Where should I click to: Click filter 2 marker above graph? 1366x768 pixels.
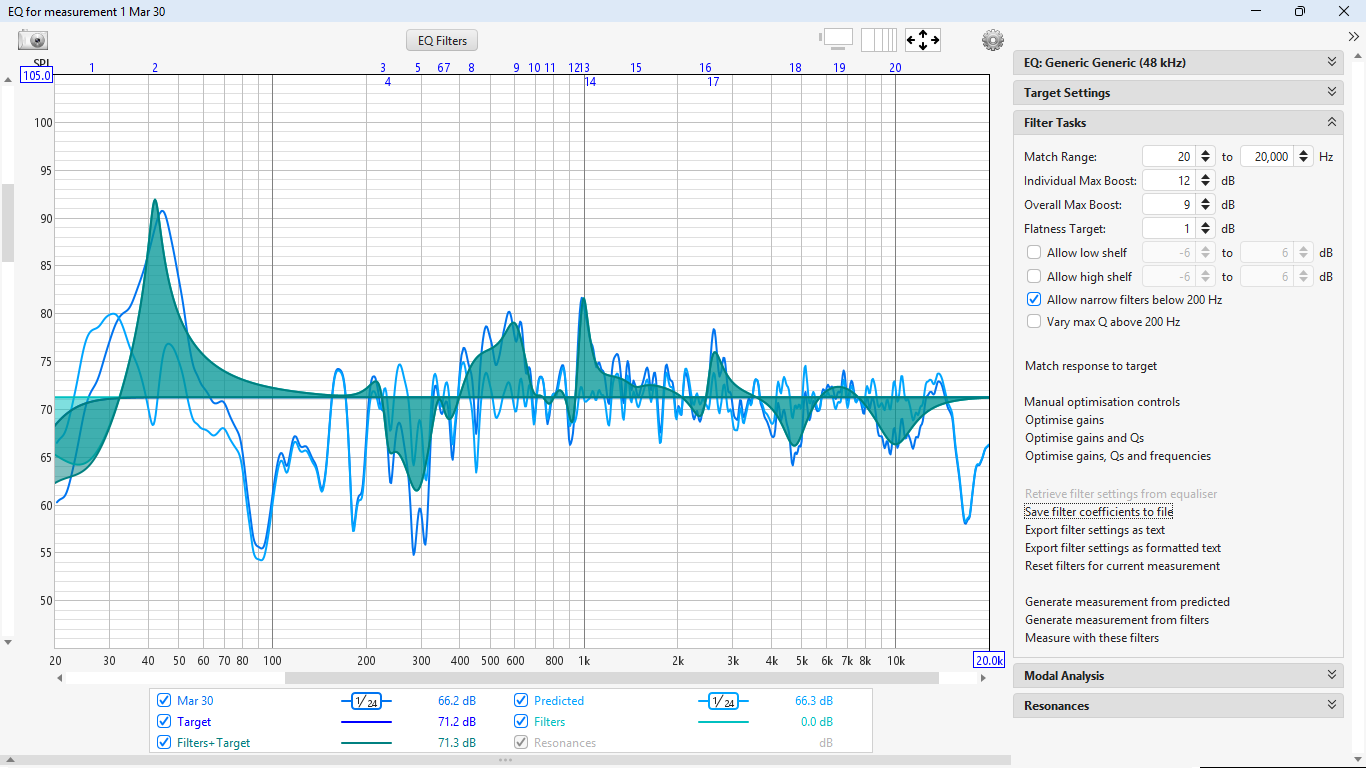[x=155, y=68]
